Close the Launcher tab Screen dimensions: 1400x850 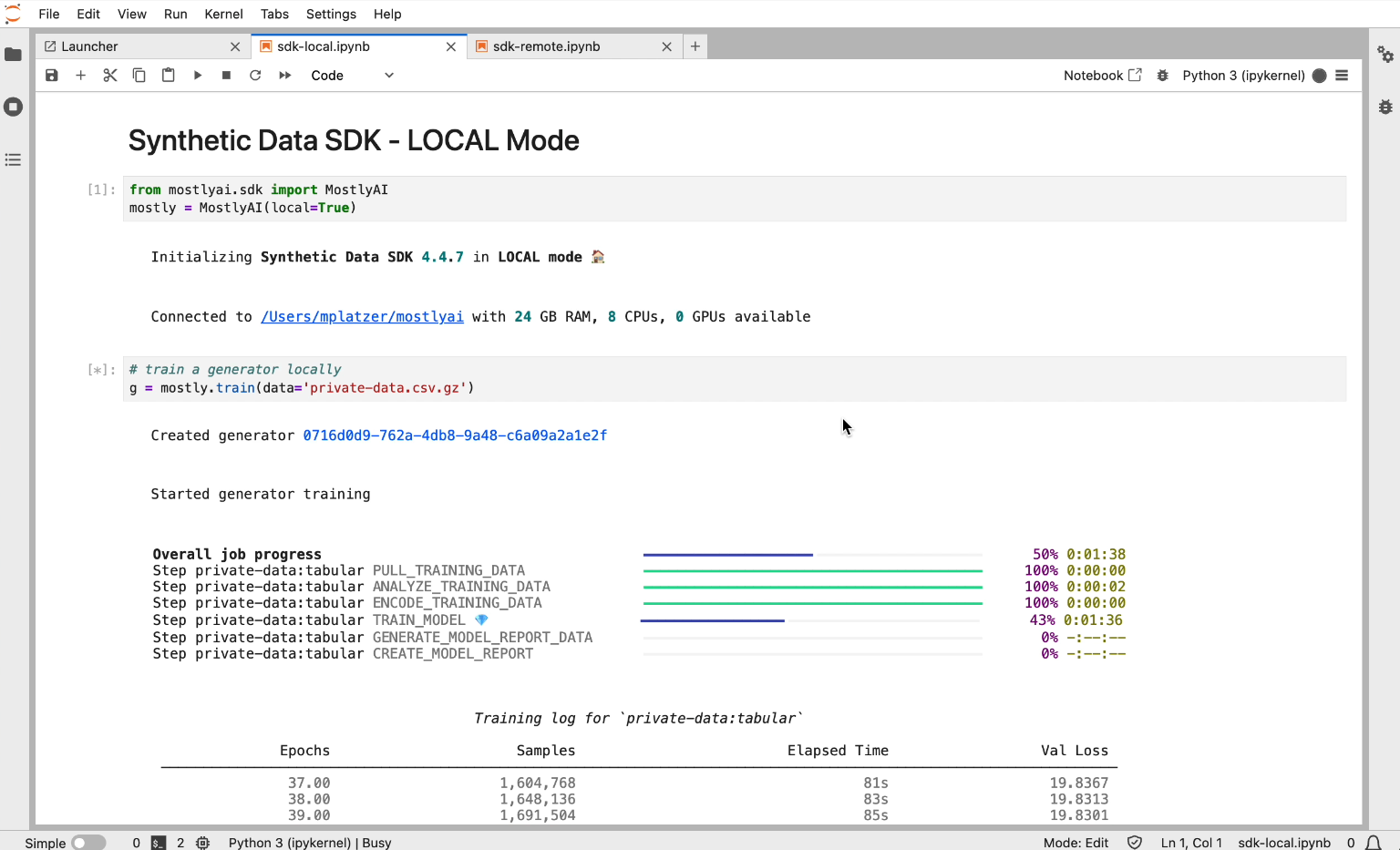point(235,46)
